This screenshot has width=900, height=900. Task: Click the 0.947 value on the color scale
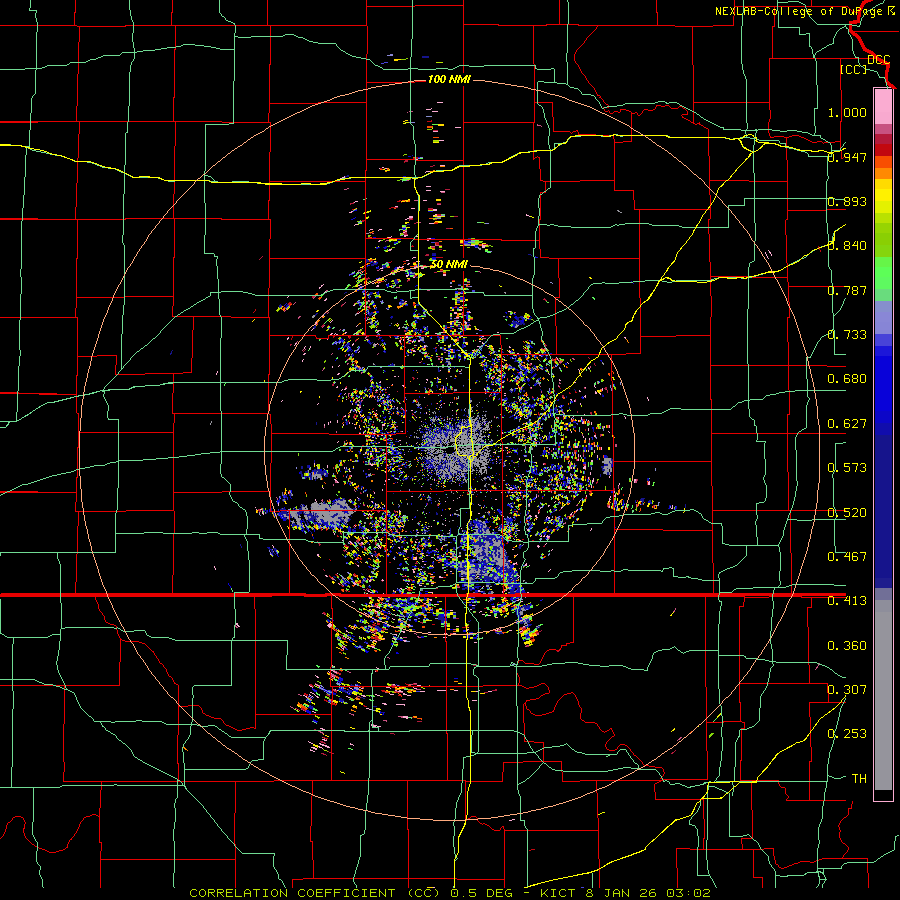click(x=847, y=157)
